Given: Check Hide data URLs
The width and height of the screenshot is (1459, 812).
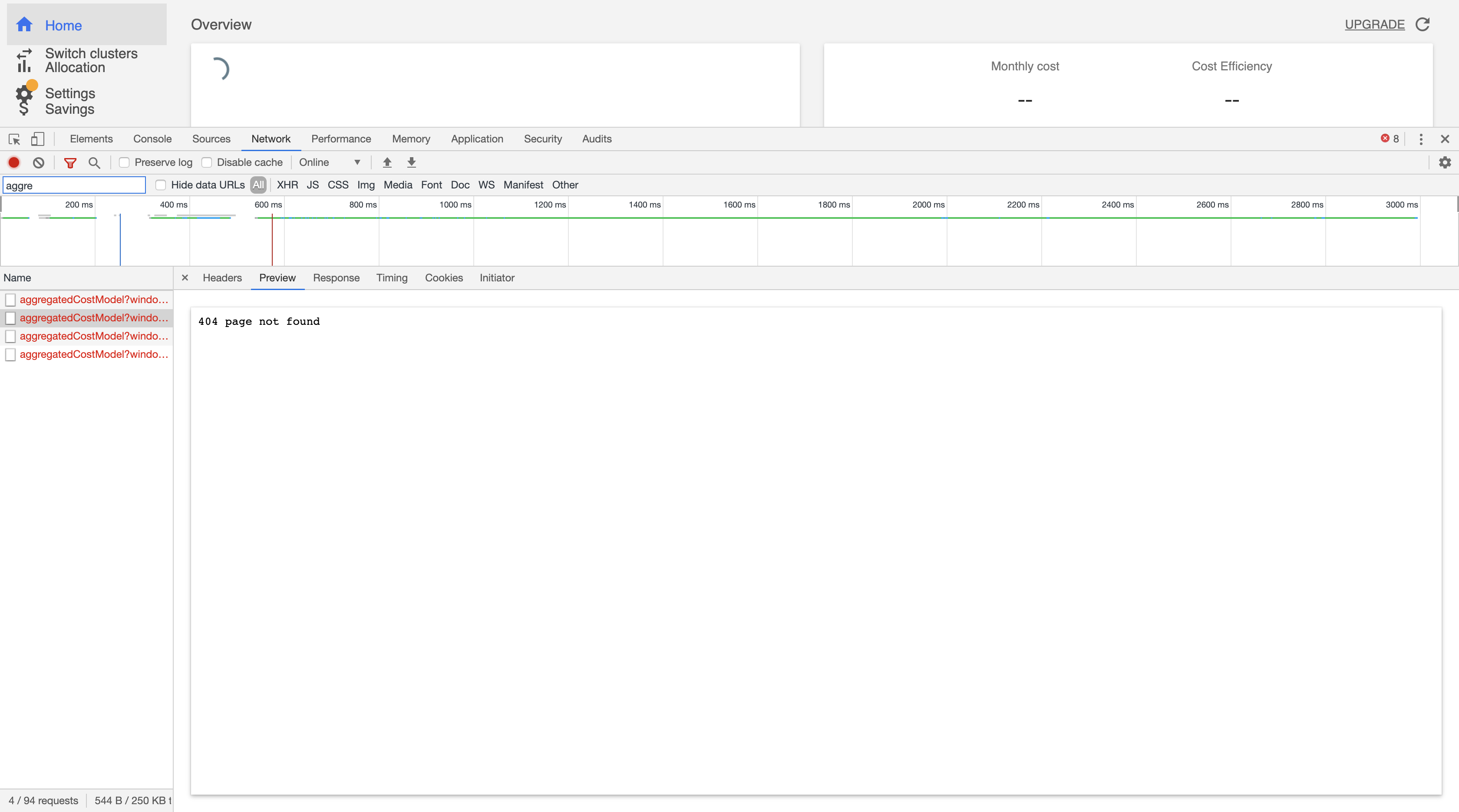Looking at the screenshot, I should pyautogui.click(x=160, y=185).
